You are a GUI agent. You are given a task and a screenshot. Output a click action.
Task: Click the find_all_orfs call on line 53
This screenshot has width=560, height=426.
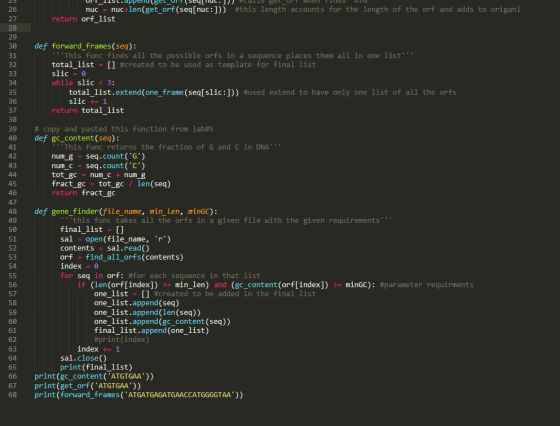[x=113, y=257]
